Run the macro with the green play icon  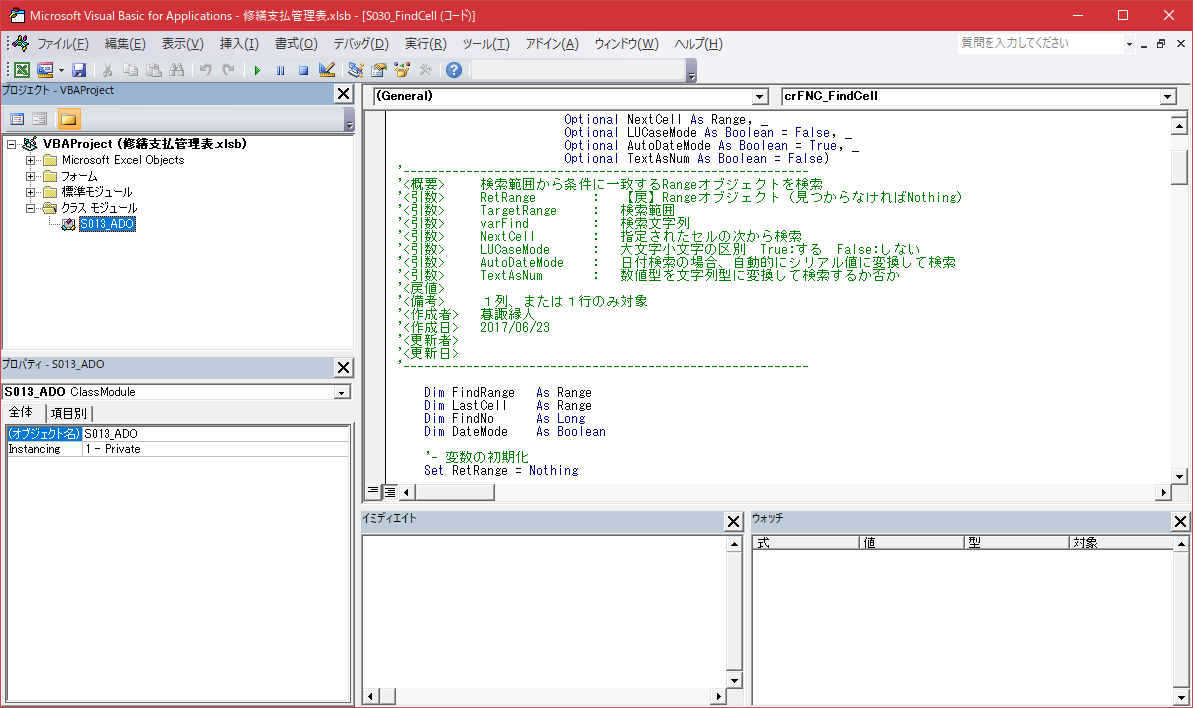coord(257,70)
